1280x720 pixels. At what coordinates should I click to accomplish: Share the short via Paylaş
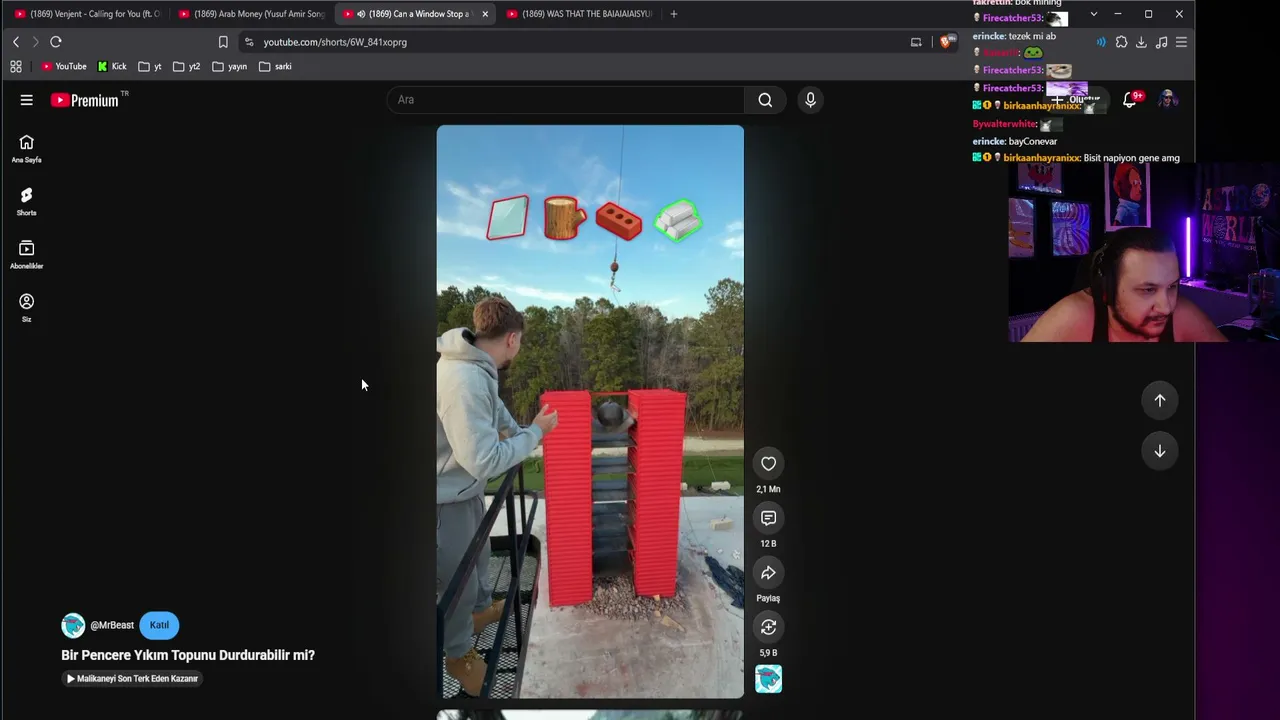tap(768, 573)
